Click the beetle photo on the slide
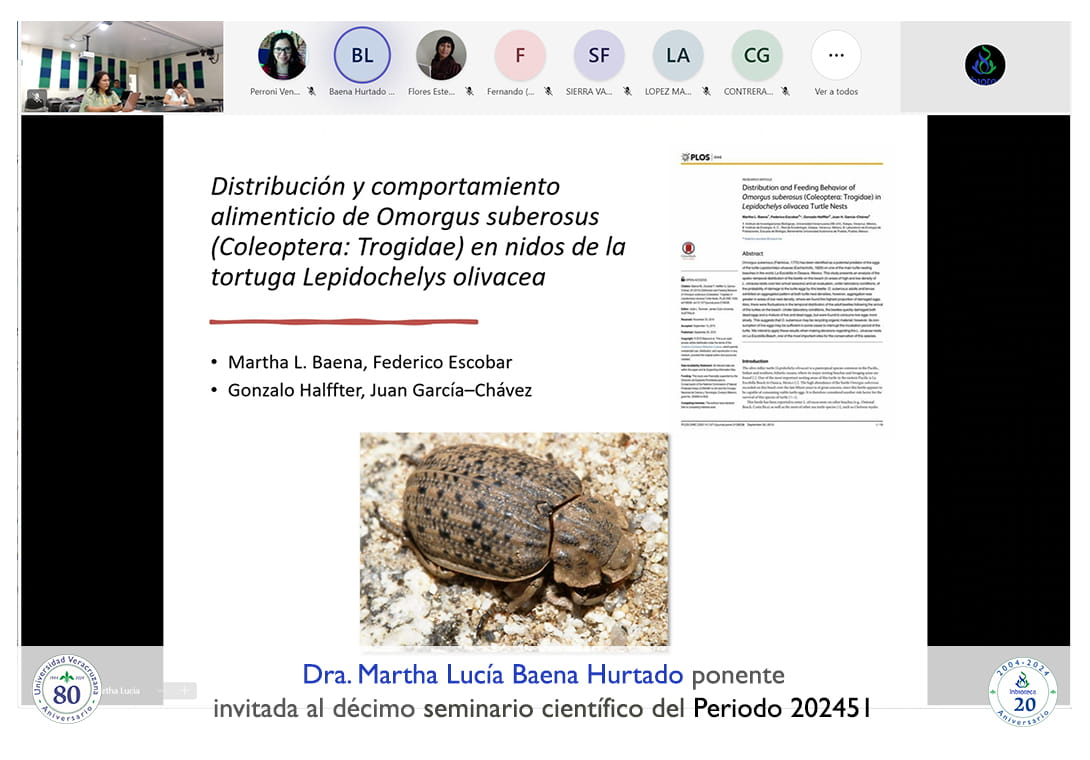 pyautogui.click(x=514, y=538)
